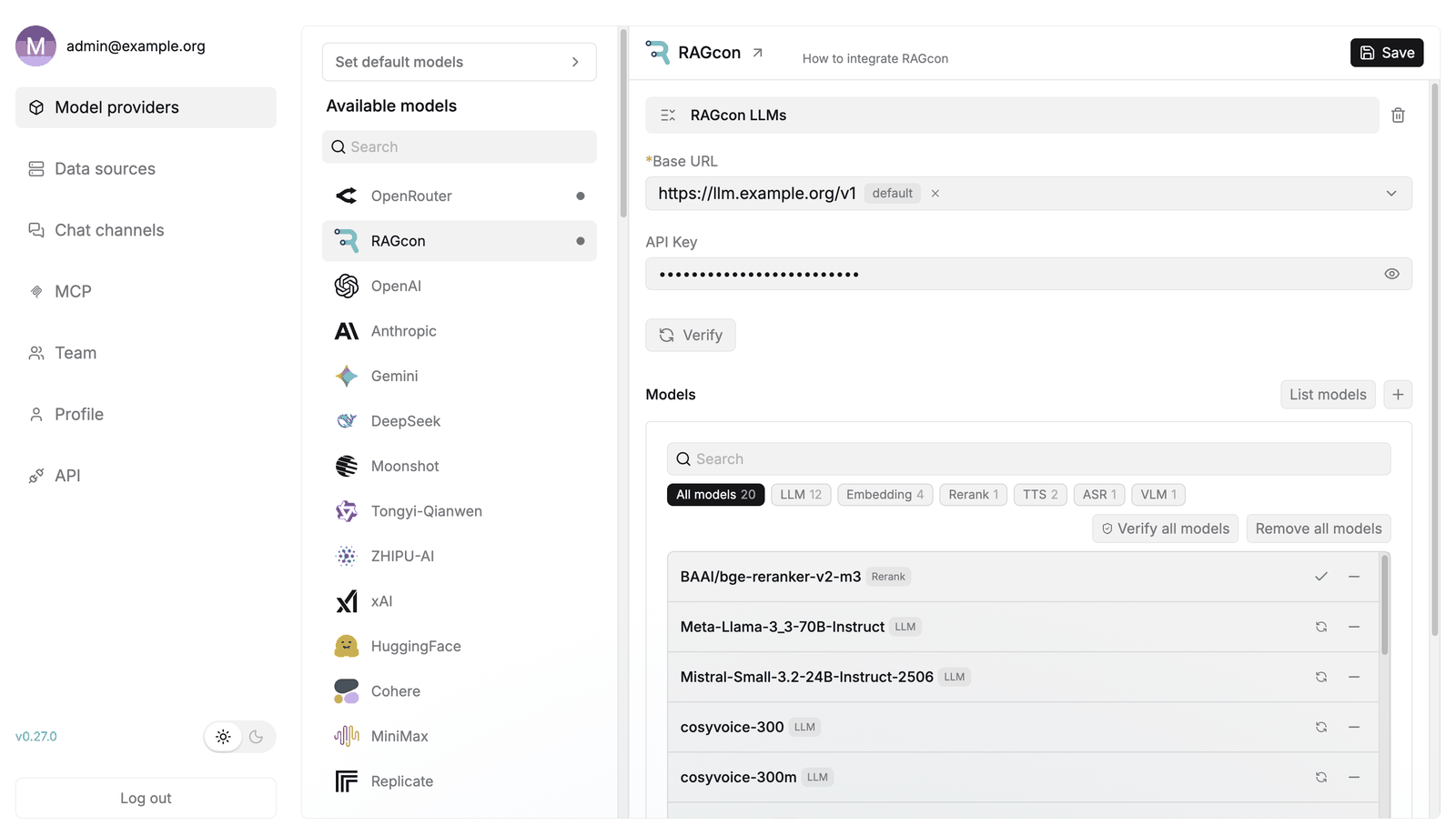1456x836 pixels.
Task: Show the Rerank models tab
Action: 973,495
